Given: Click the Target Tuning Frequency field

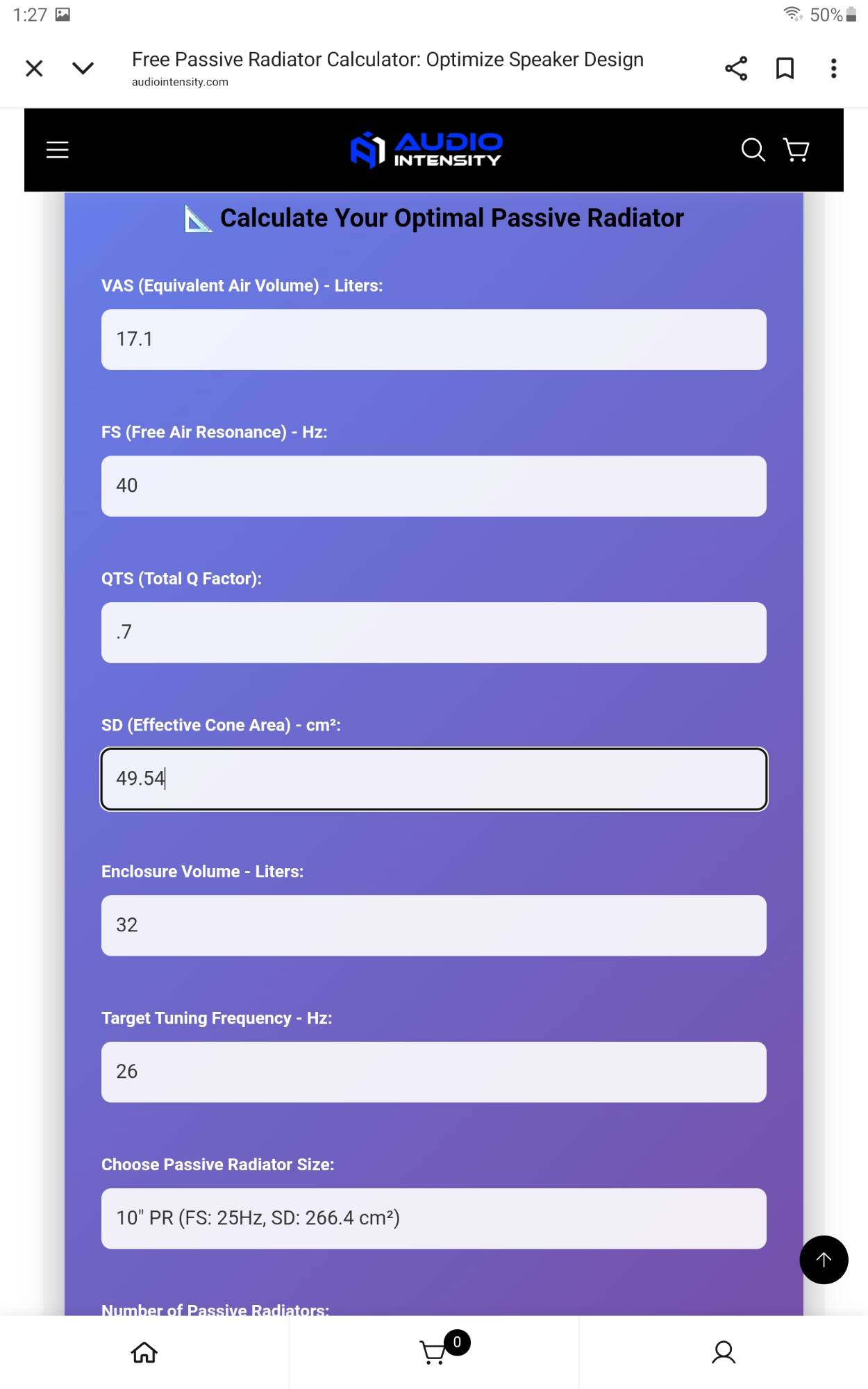Looking at the screenshot, I should click(x=433, y=1072).
